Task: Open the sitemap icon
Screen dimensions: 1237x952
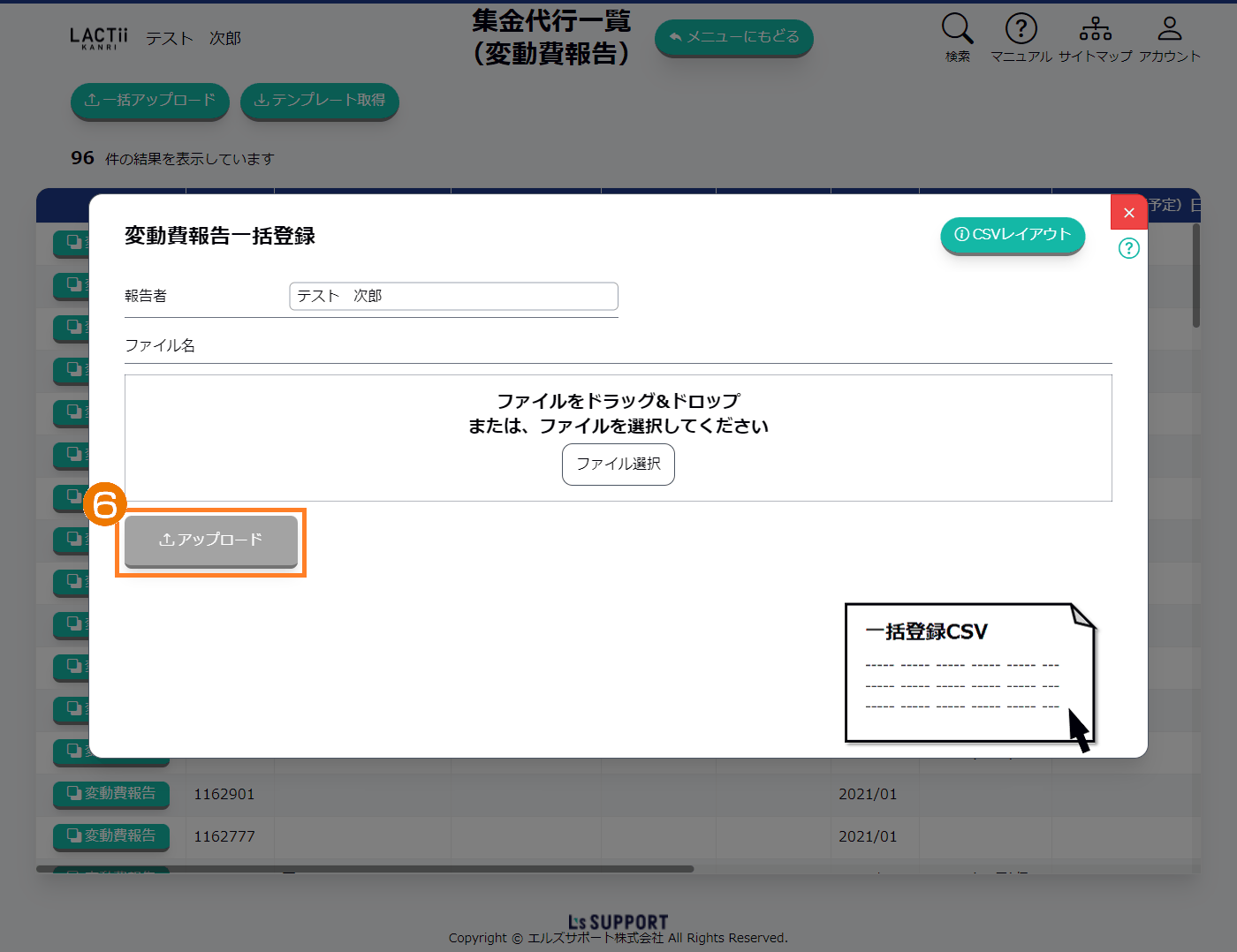Action: pos(1095,30)
